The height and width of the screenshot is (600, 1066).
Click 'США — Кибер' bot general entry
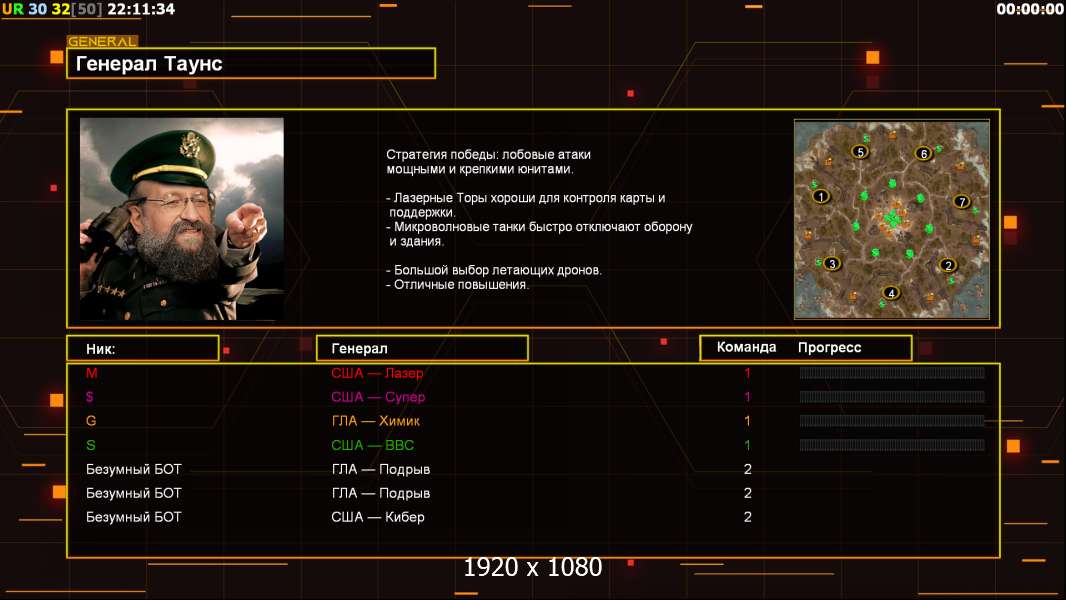(x=377, y=517)
